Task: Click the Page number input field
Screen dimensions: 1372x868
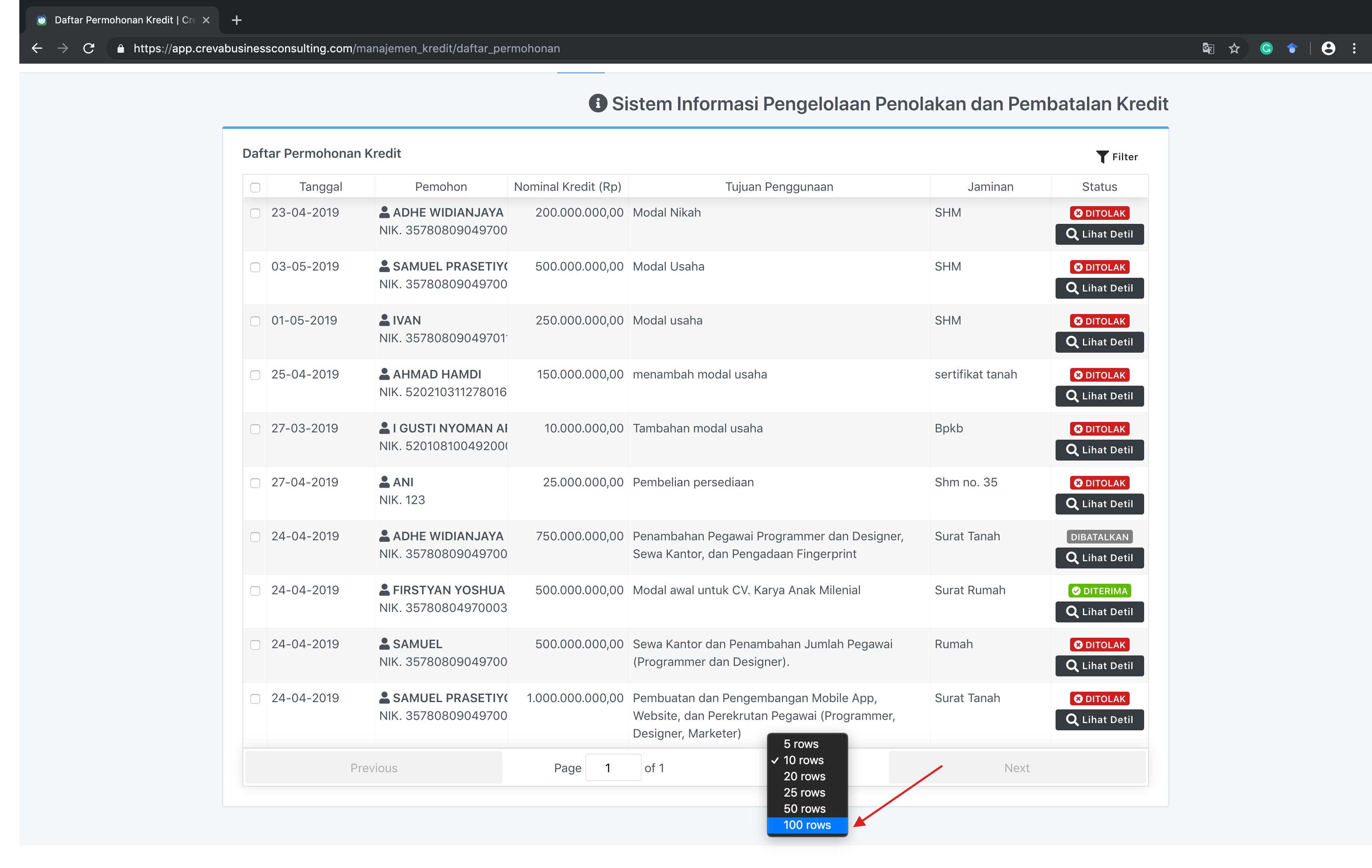Action: [613, 768]
